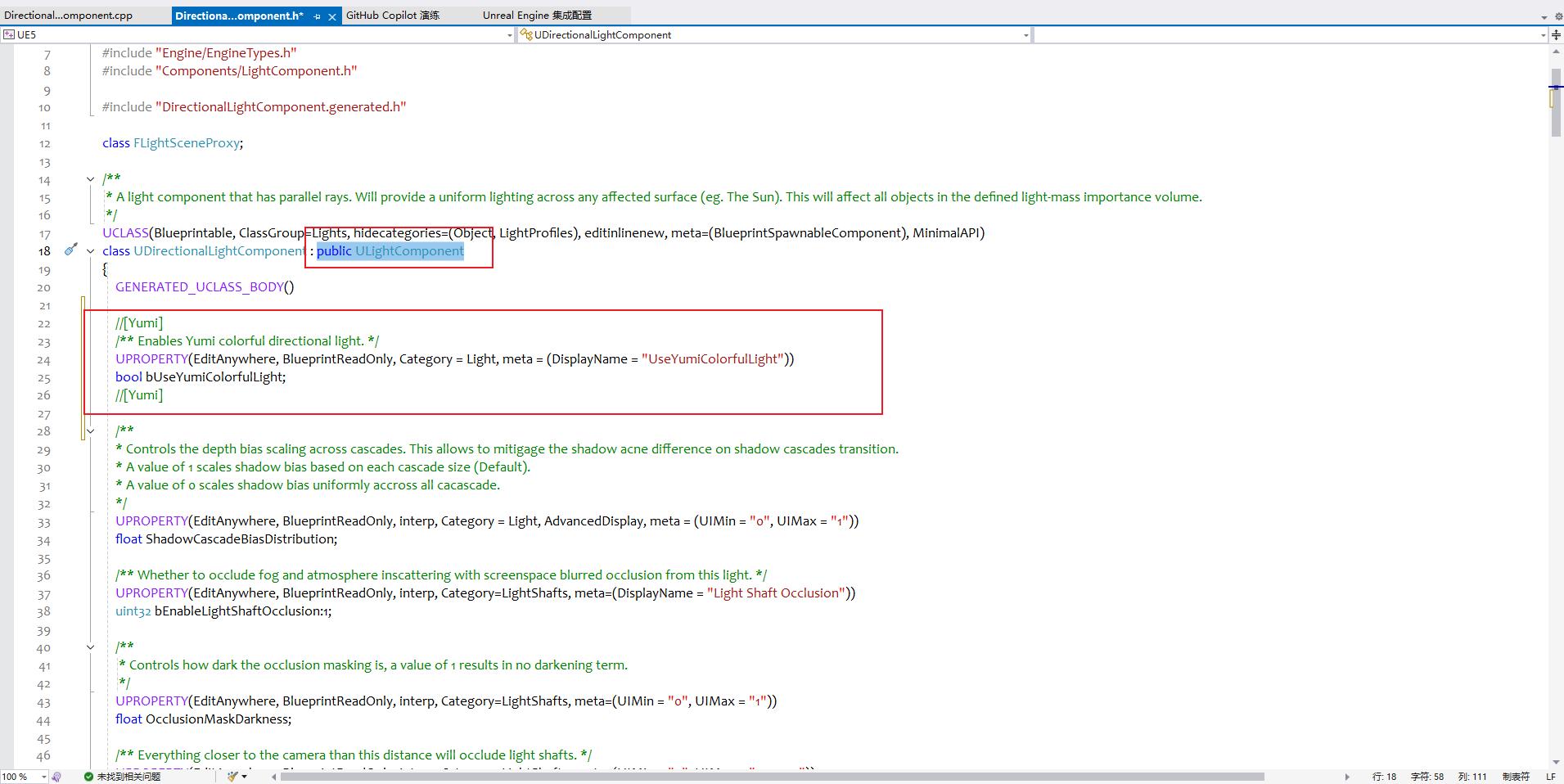Click the ShadowCascadeBiasDistribution variable

click(x=240, y=539)
